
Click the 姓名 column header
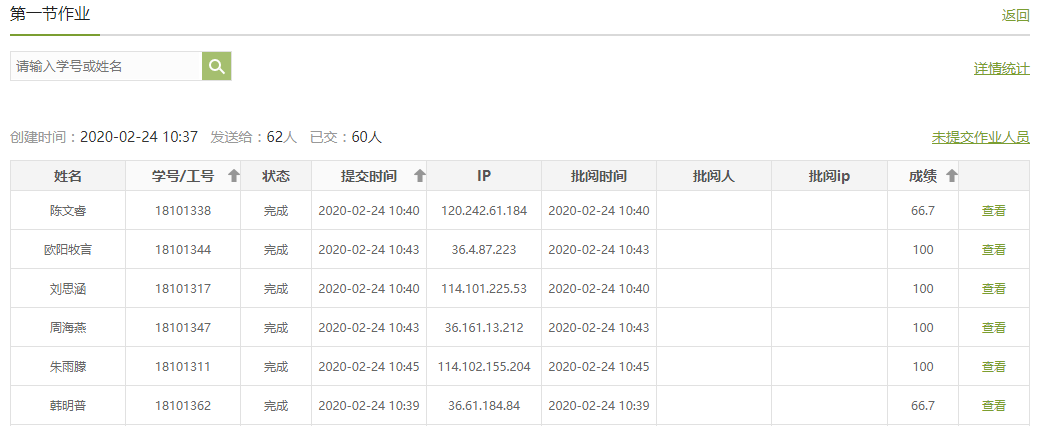pyautogui.click(x=68, y=176)
